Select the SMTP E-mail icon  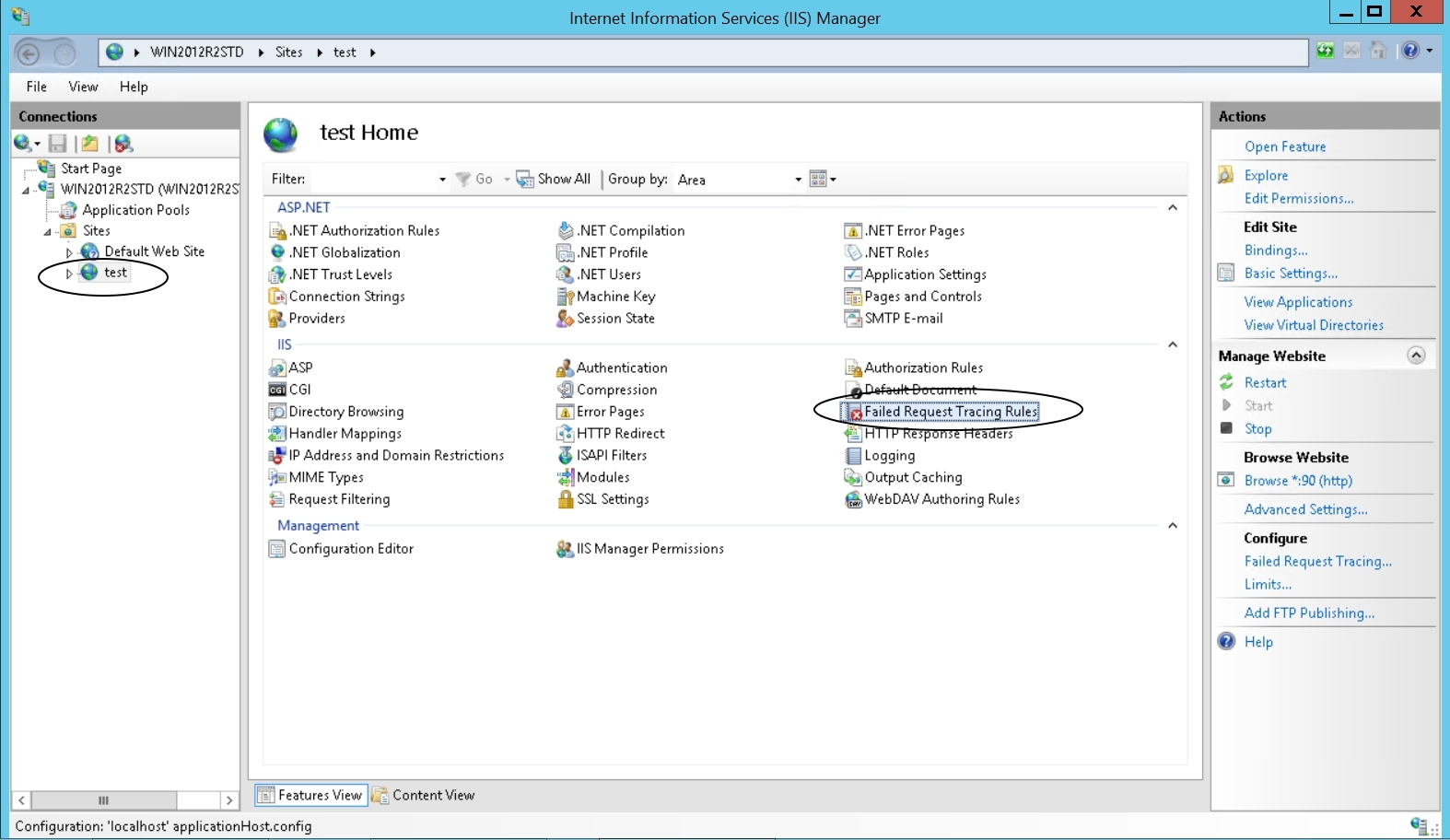tap(853, 319)
